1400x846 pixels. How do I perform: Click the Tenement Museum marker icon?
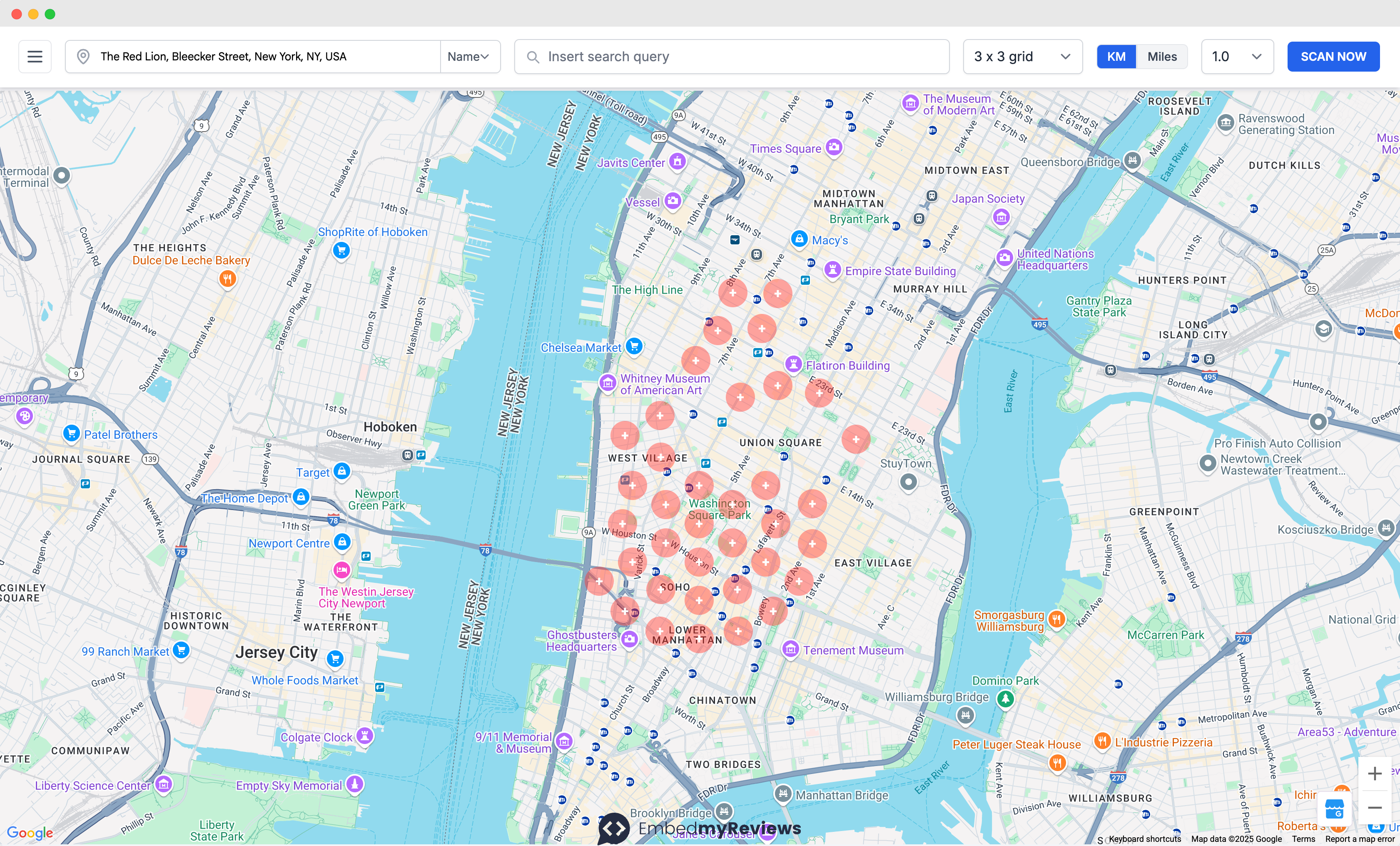coord(790,649)
